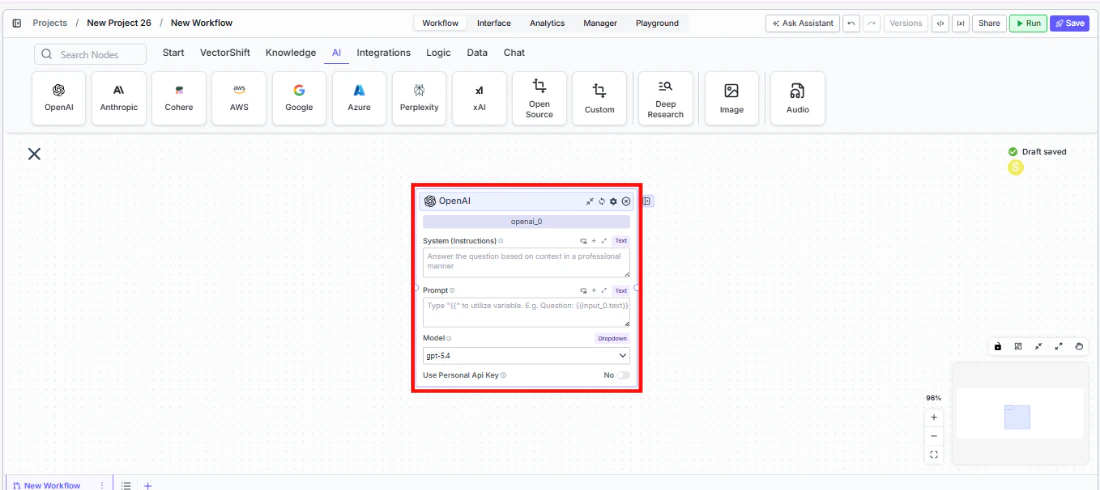Add variable plus in Prompt row
The height and width of the screenshot is (490, 1100).
coord(593,291)
